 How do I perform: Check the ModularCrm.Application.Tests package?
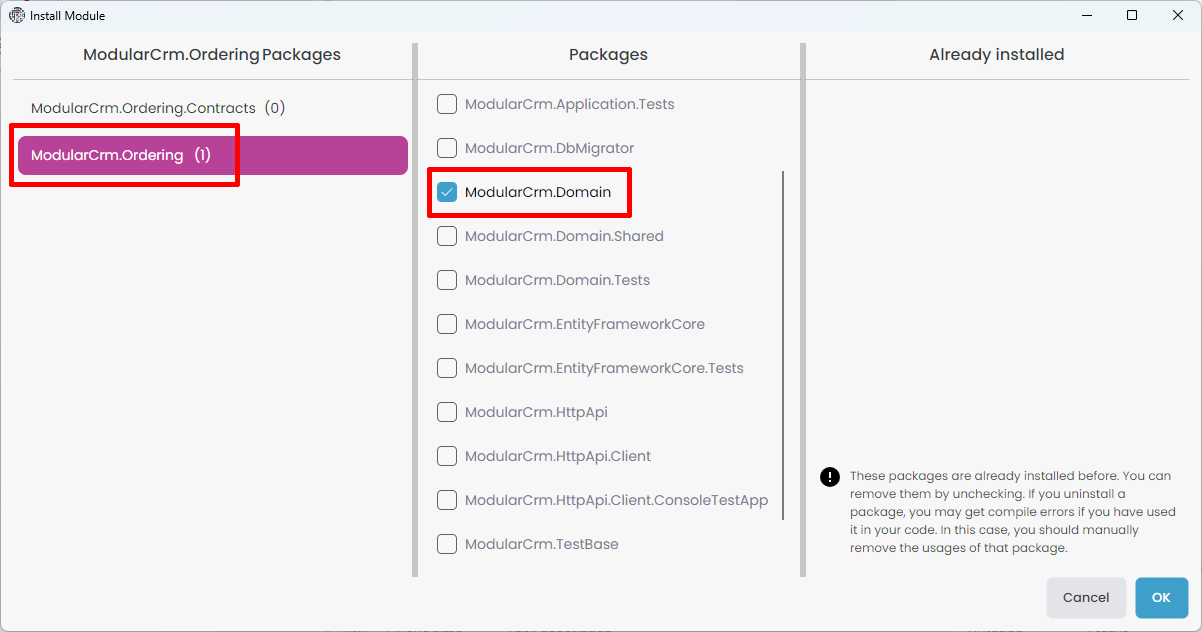pos(447,104)
